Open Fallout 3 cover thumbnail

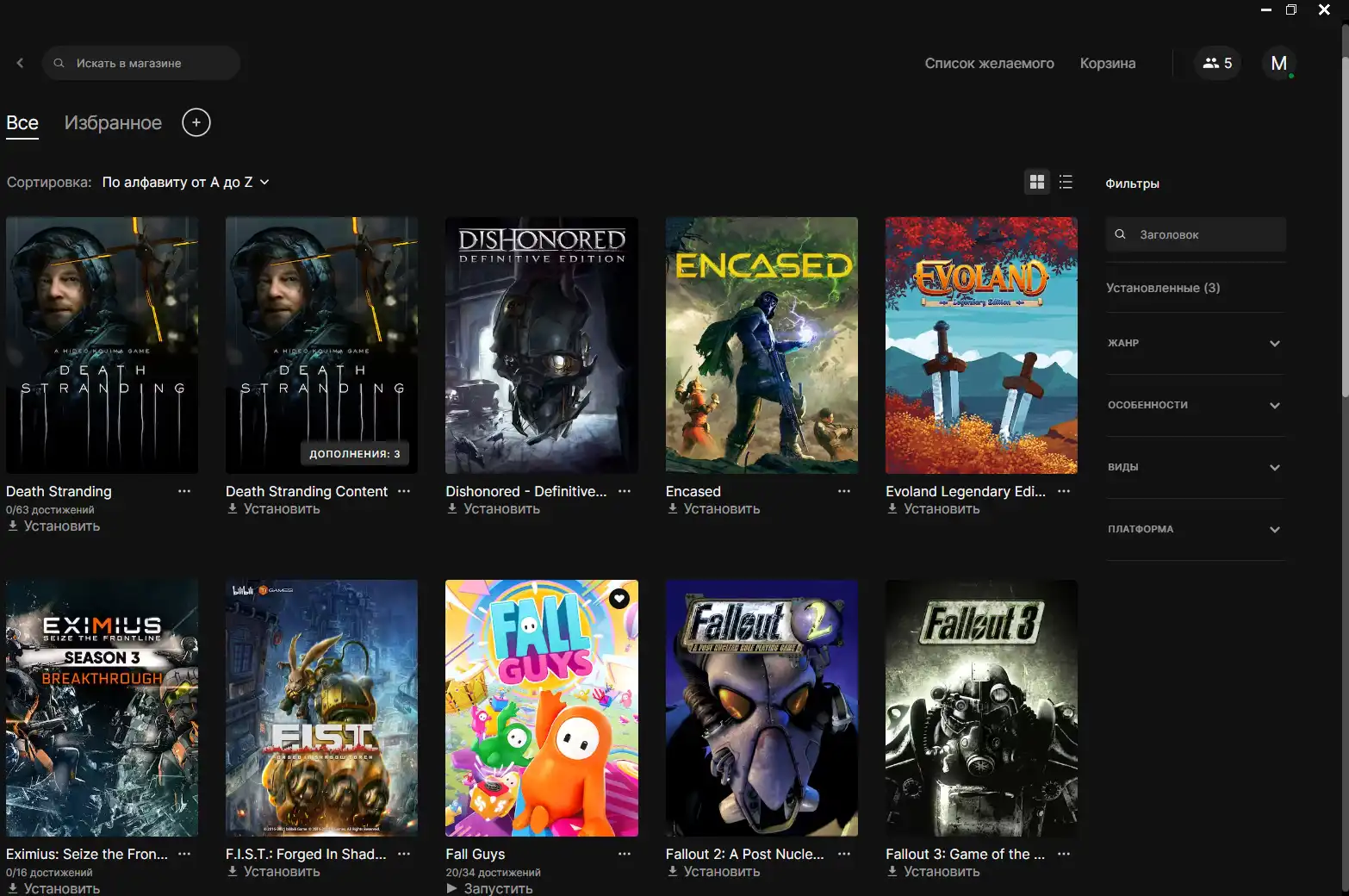click(x=981, y=708)
